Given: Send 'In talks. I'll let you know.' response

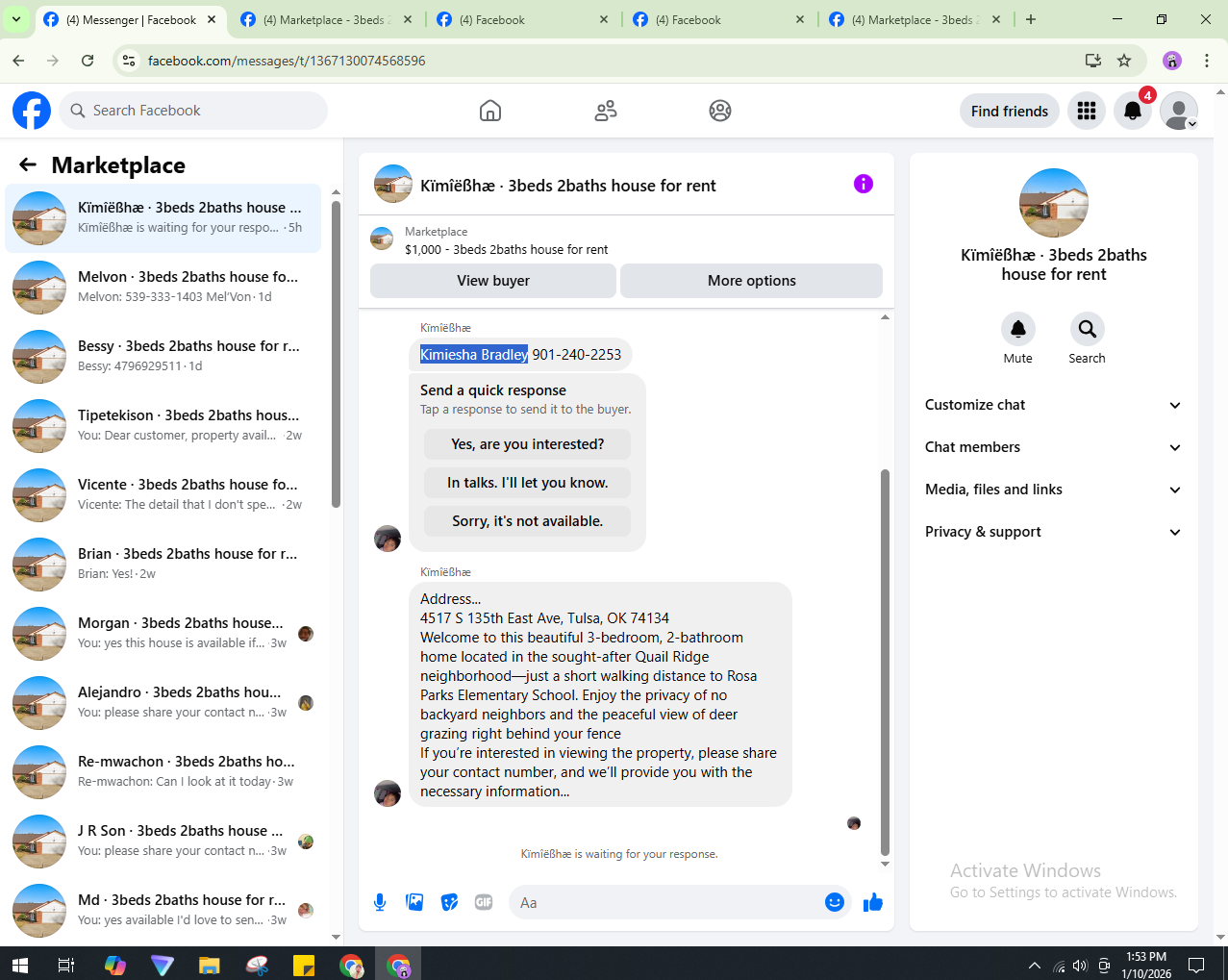Looking at the screenshot, I should pyautogui.click(x=528, y=483).
